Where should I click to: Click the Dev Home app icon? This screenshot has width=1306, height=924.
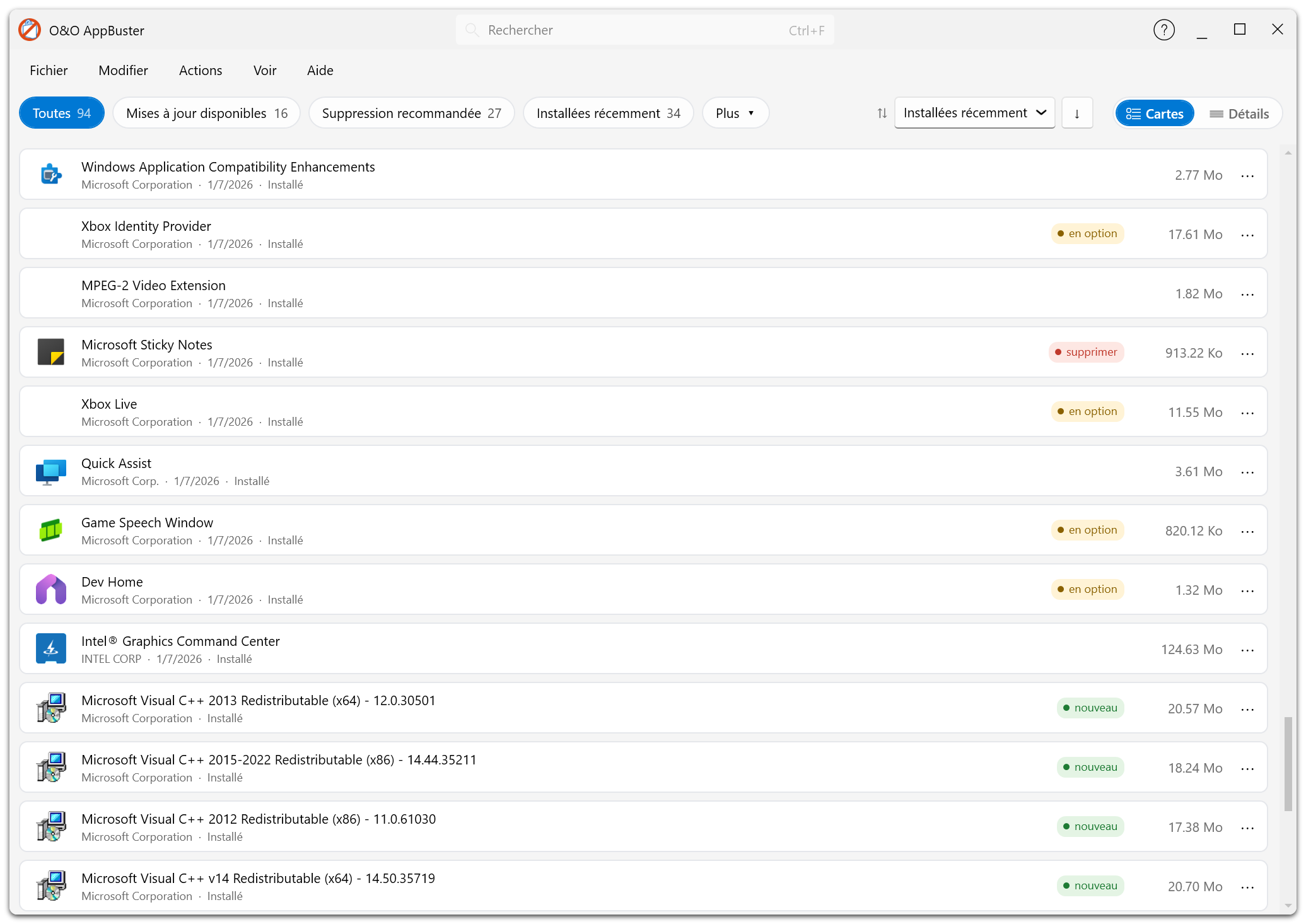pyautogui.click(x=51, y=590)
